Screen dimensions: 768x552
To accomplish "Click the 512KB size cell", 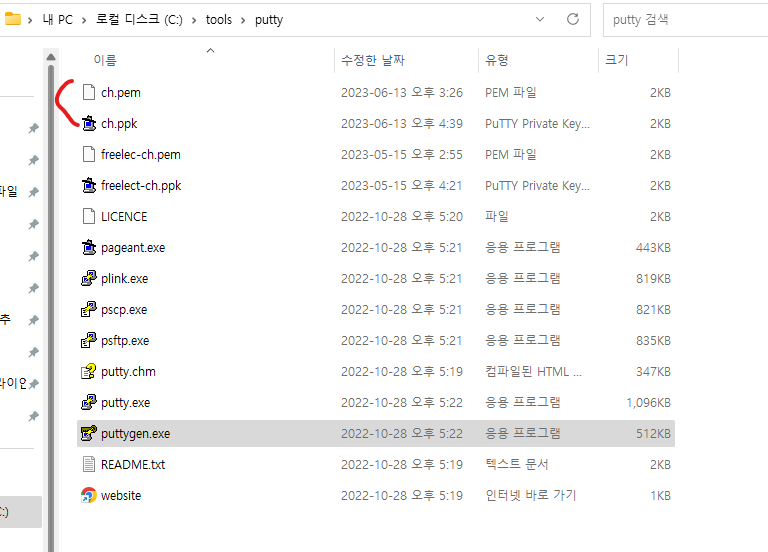I will pos(653,434).
